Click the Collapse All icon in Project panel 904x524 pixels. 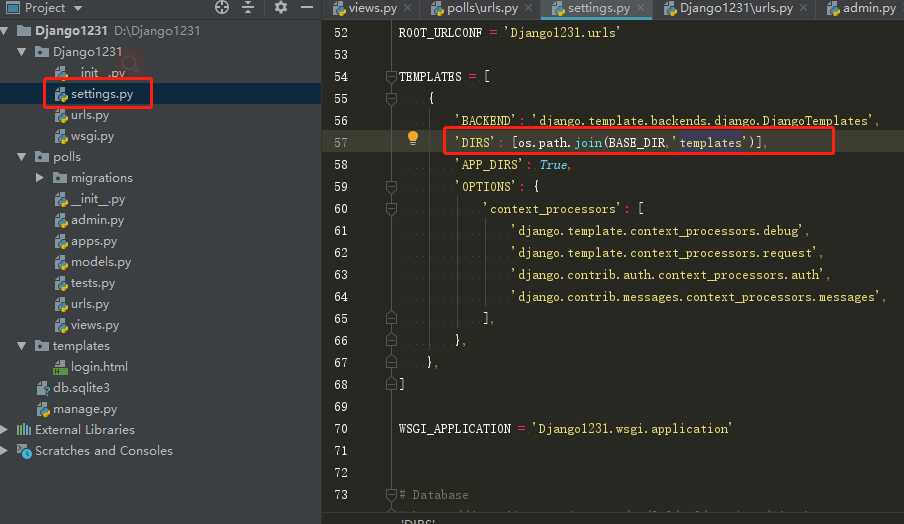pyautogui.click(x=249, y=7)
